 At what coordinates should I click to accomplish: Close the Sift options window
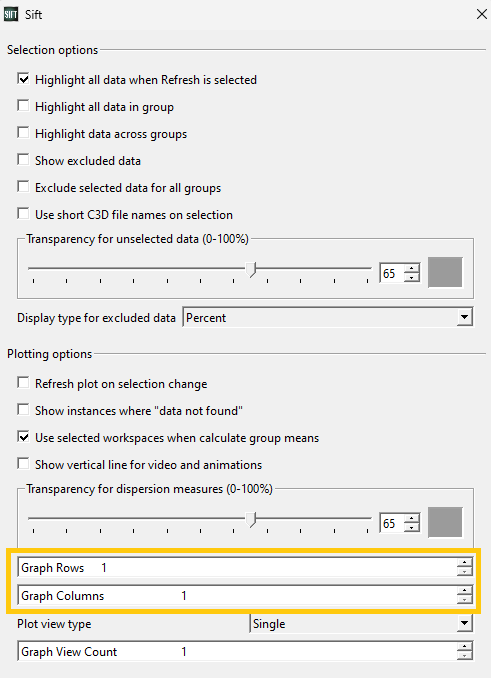click(481, 14)
